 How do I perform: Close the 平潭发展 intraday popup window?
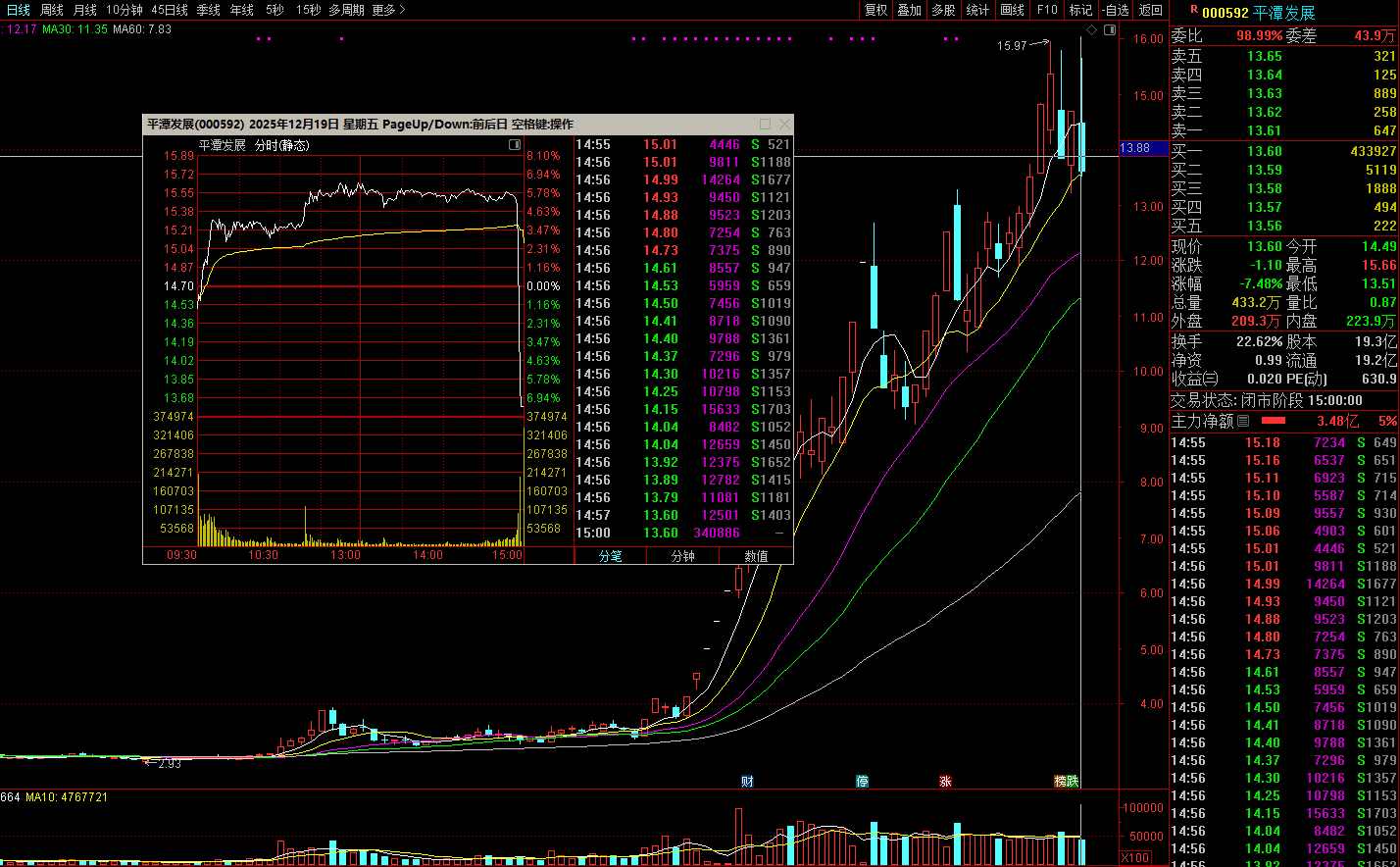tap(784, 125)
